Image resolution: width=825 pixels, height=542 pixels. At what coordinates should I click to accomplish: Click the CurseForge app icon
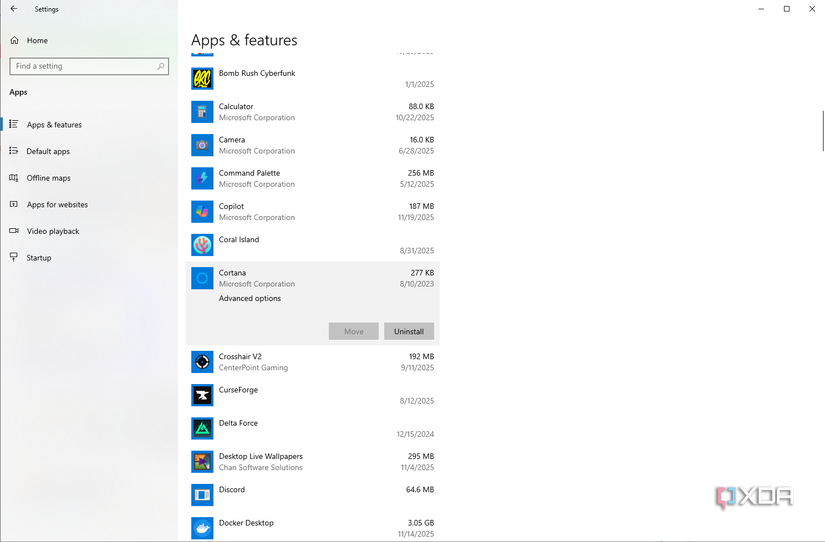(x=202, y=395)
